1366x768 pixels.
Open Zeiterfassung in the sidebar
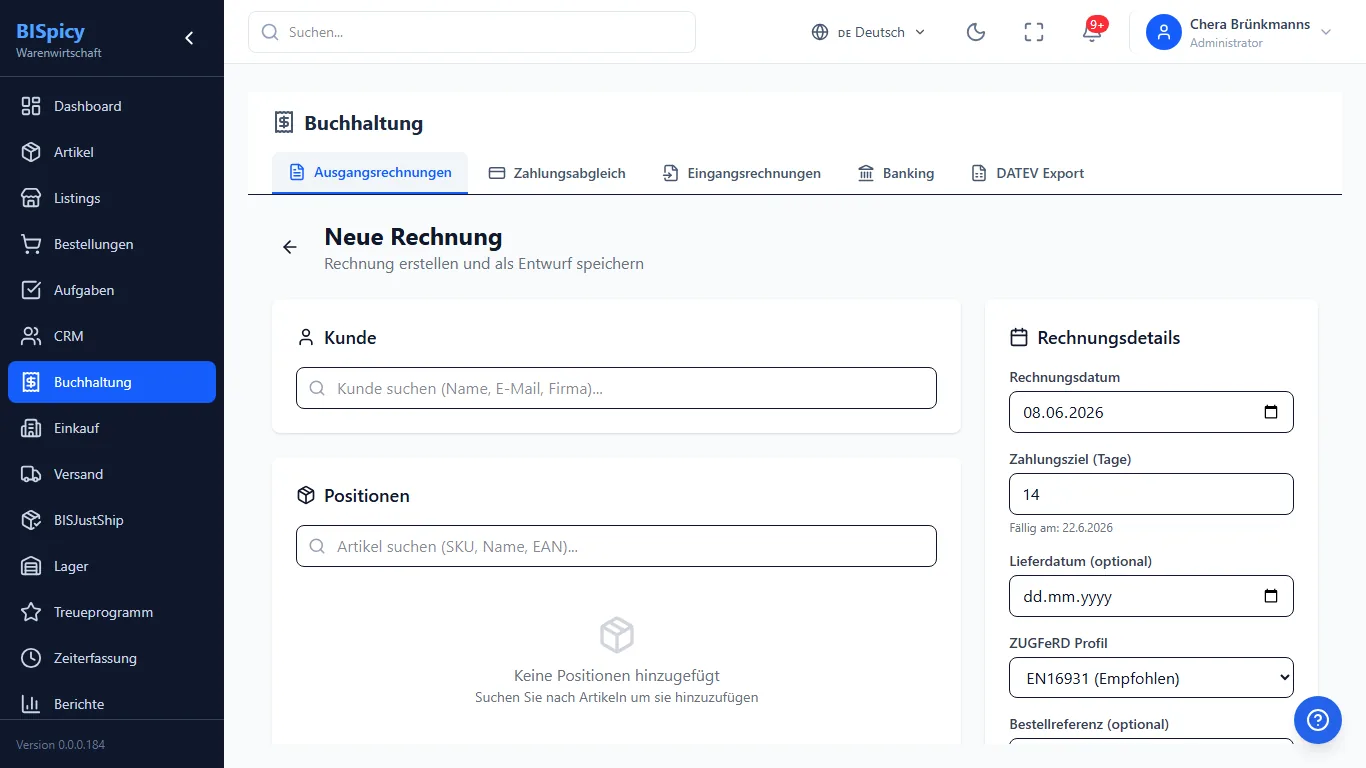coord(112,658)
